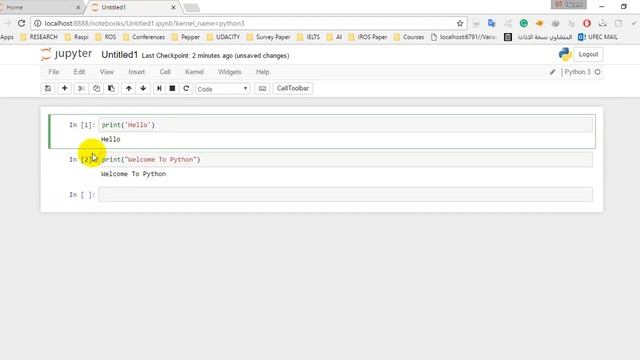The image size is (640, 360).
Task: Restart the kernel icon
Action: 186,89
